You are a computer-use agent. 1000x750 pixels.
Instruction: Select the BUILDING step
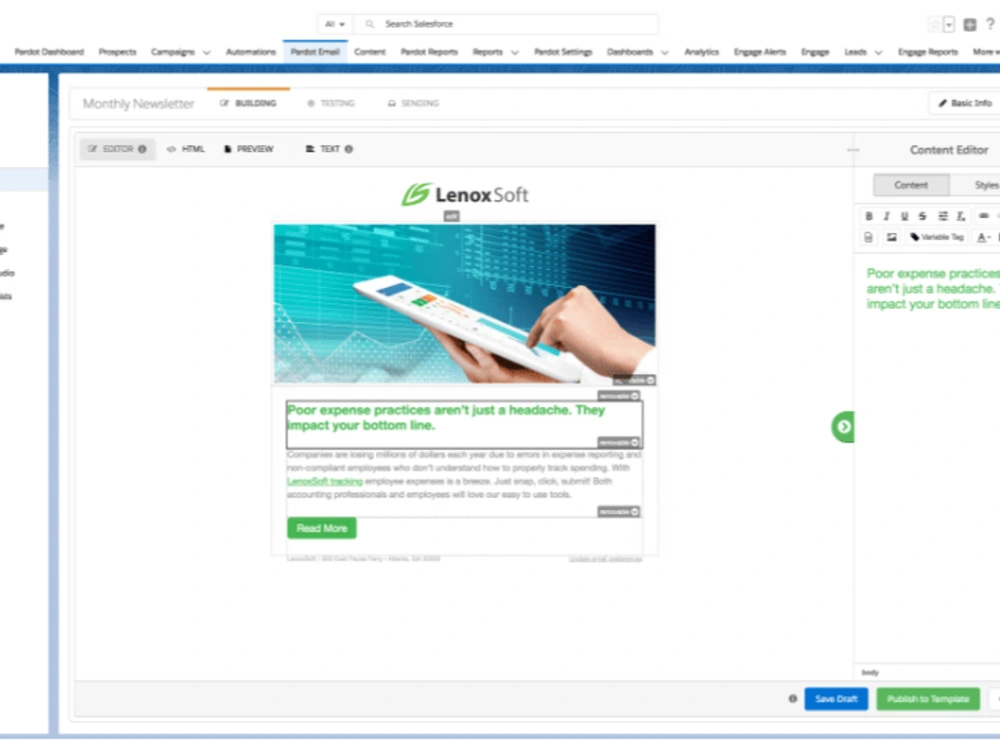tap(248, 103)
